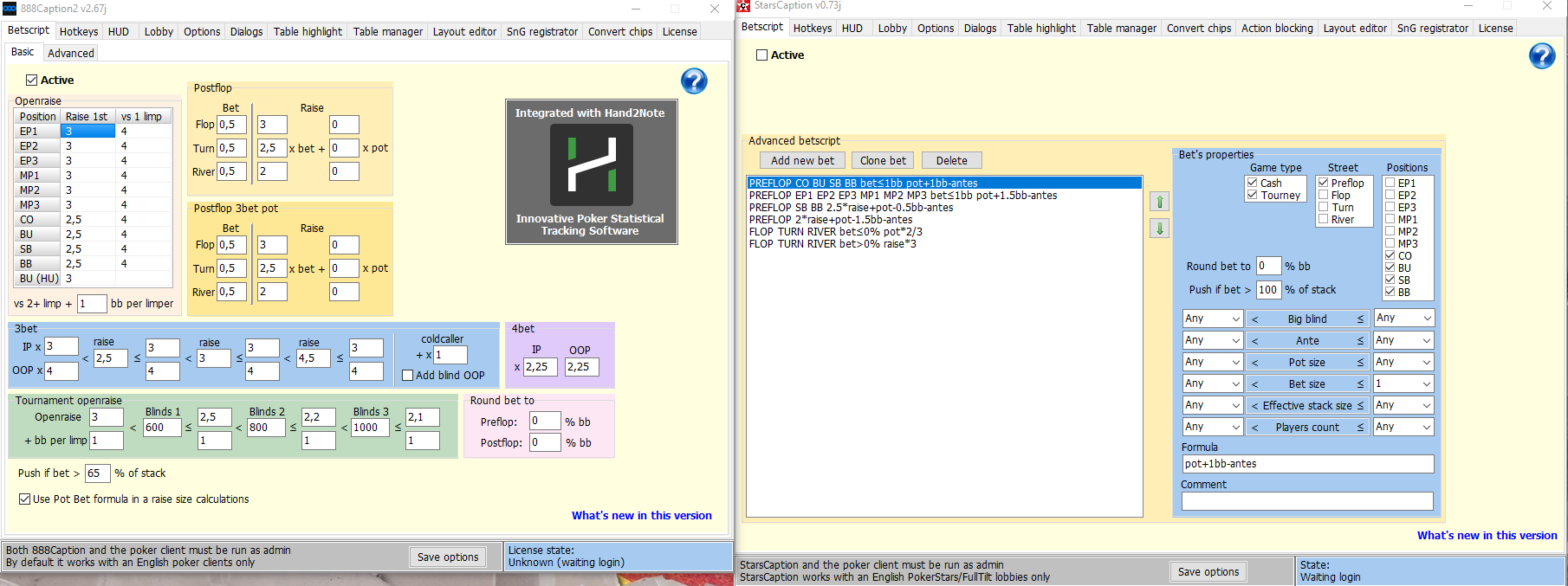The image size is (1568, 586).
Task: Save options in StarsCaption window
Action: point(1208,571)
